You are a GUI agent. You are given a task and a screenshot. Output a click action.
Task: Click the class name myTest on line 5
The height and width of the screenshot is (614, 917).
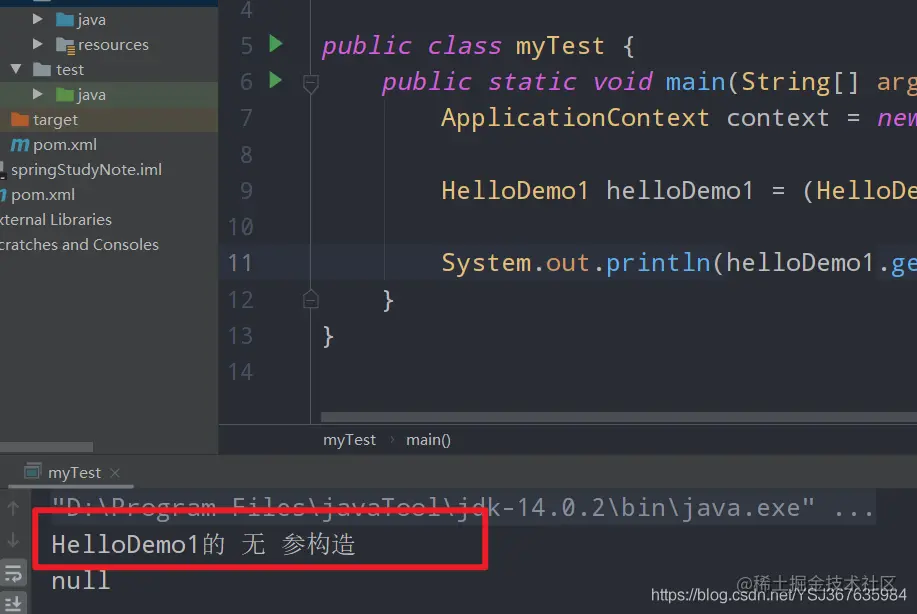(x=560, y=46)
